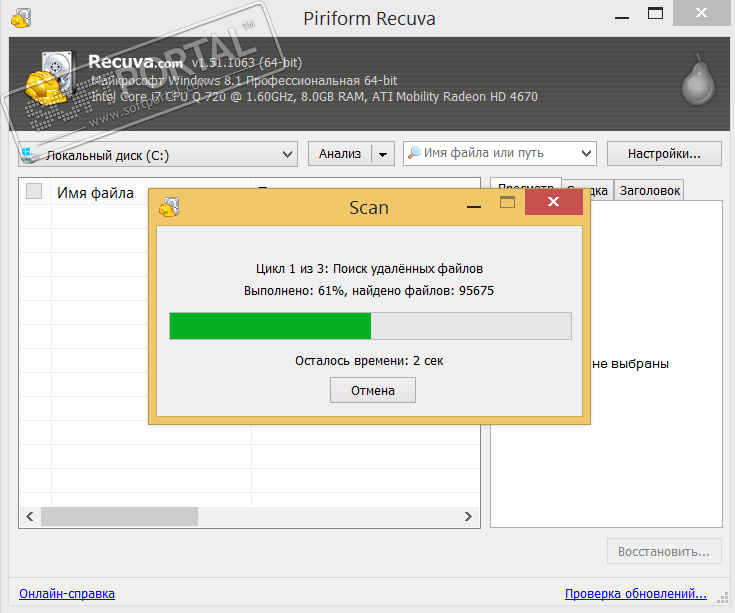Click the Scan dialog title bar icon
This screenshot has height=613, width=735.
pyautogui.click(x=169, y=207)
